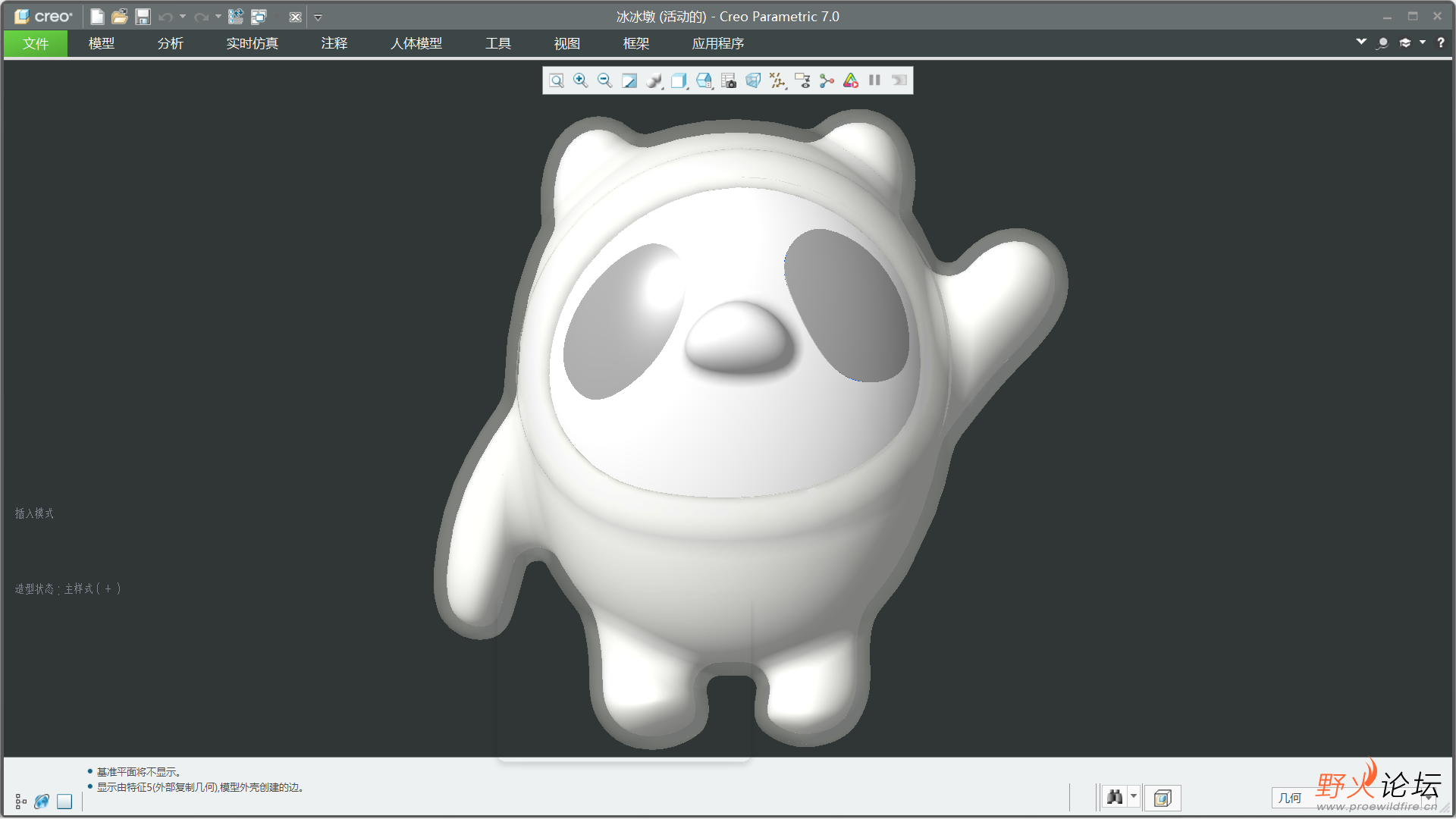Screen dimensions: 1456x819
Task: Open the 框架 tab
Action: point(636,43)
